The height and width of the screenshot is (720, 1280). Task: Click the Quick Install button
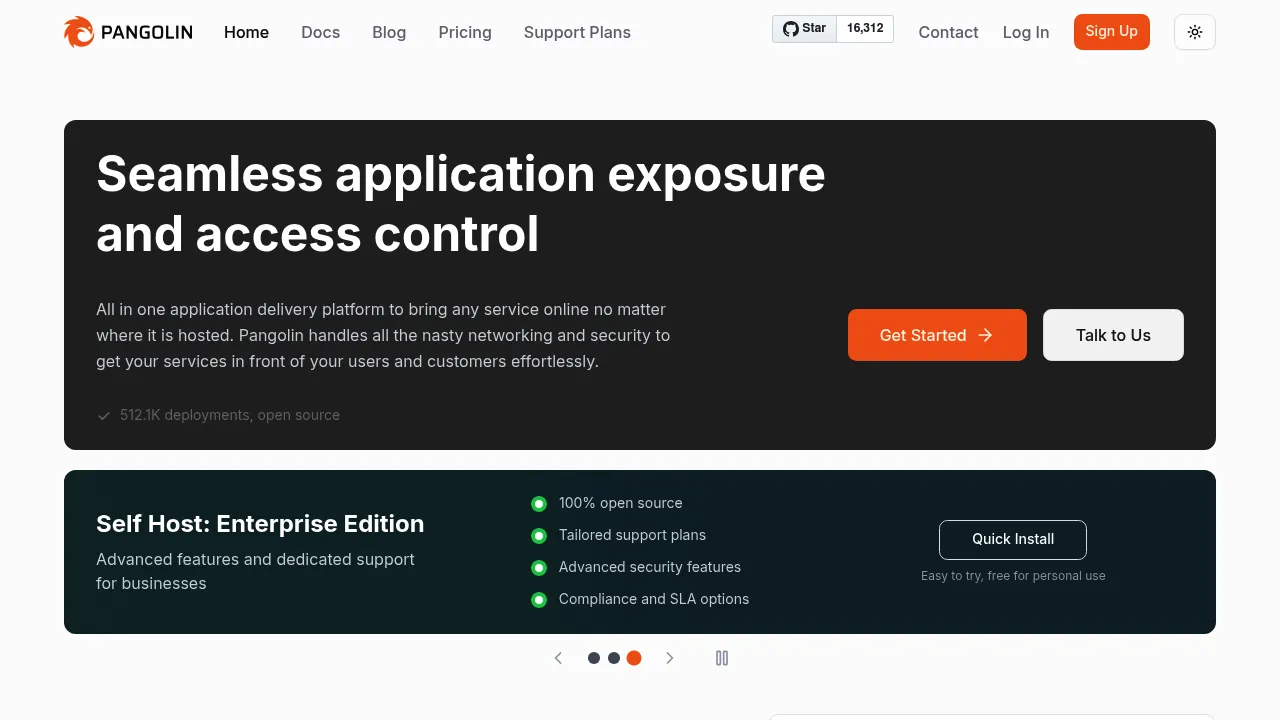[1013, 539]
